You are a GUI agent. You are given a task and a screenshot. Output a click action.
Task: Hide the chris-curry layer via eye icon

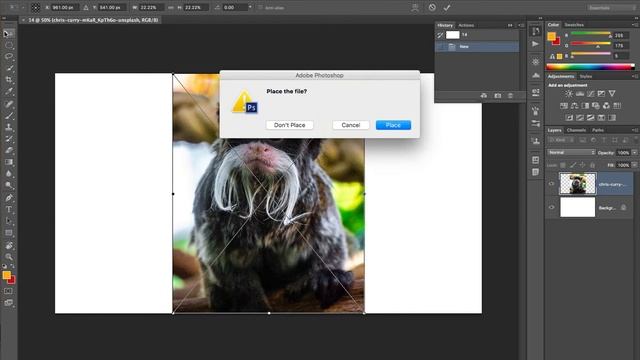pos(551,184)
